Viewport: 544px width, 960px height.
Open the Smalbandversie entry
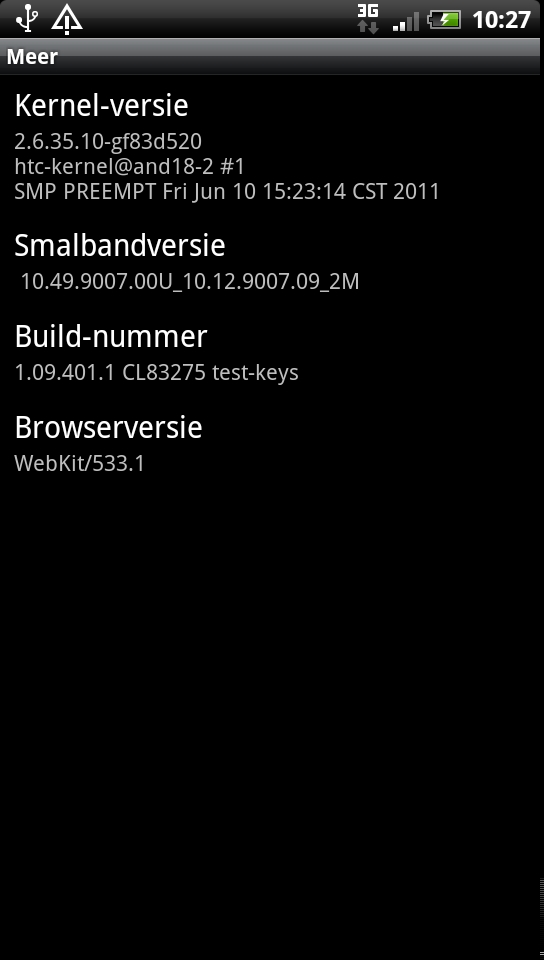point(272,261)
